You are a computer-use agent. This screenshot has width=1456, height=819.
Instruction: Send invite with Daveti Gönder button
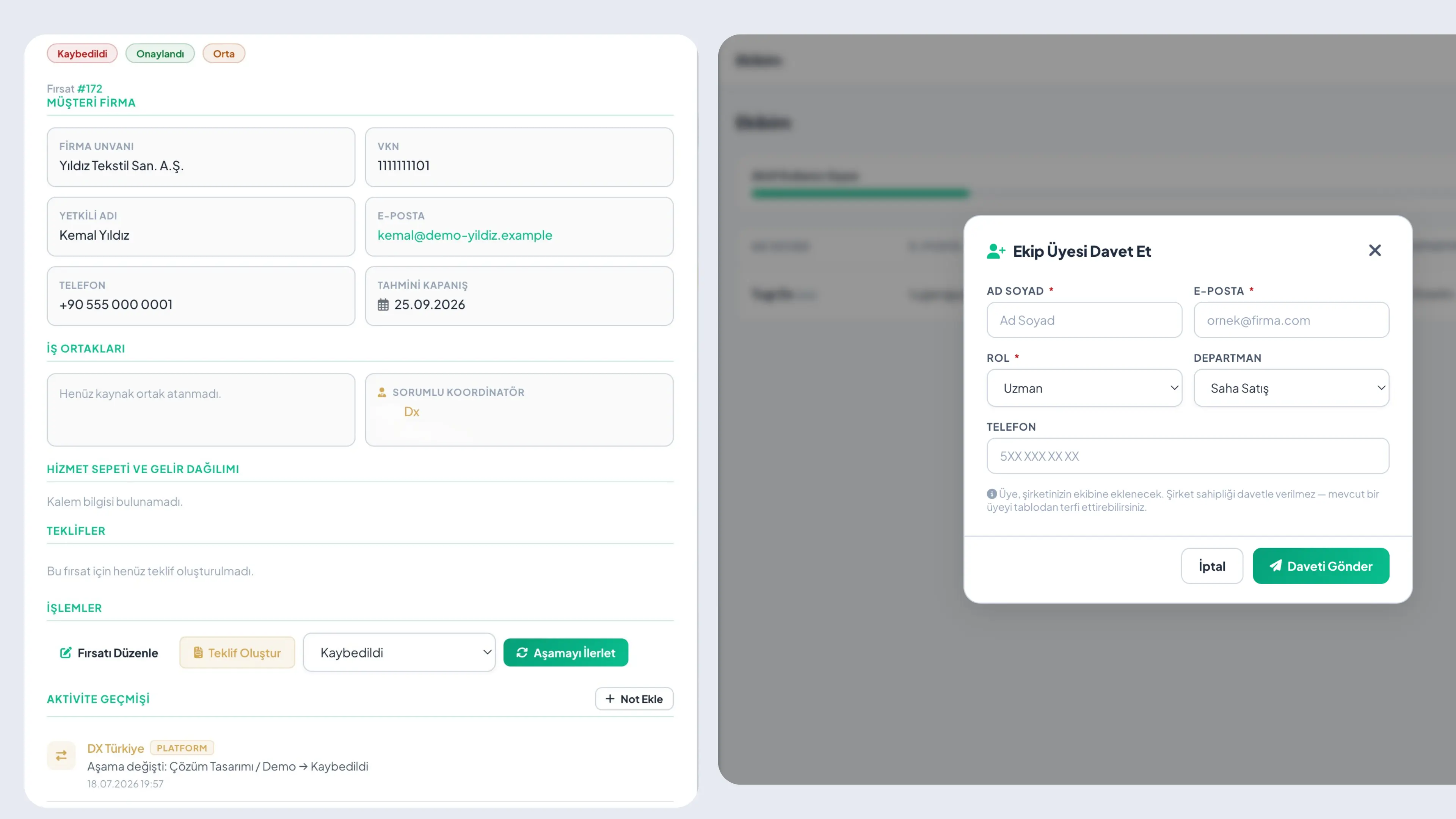1320,566
